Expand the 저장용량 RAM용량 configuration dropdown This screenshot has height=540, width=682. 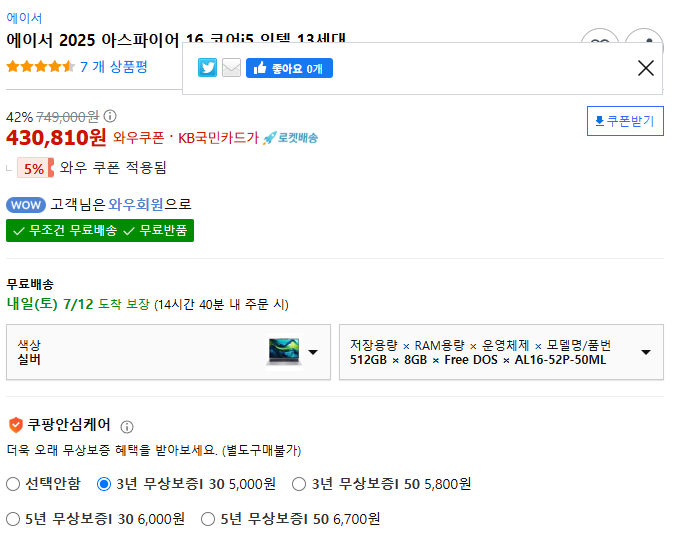click(x=501, y=352)
